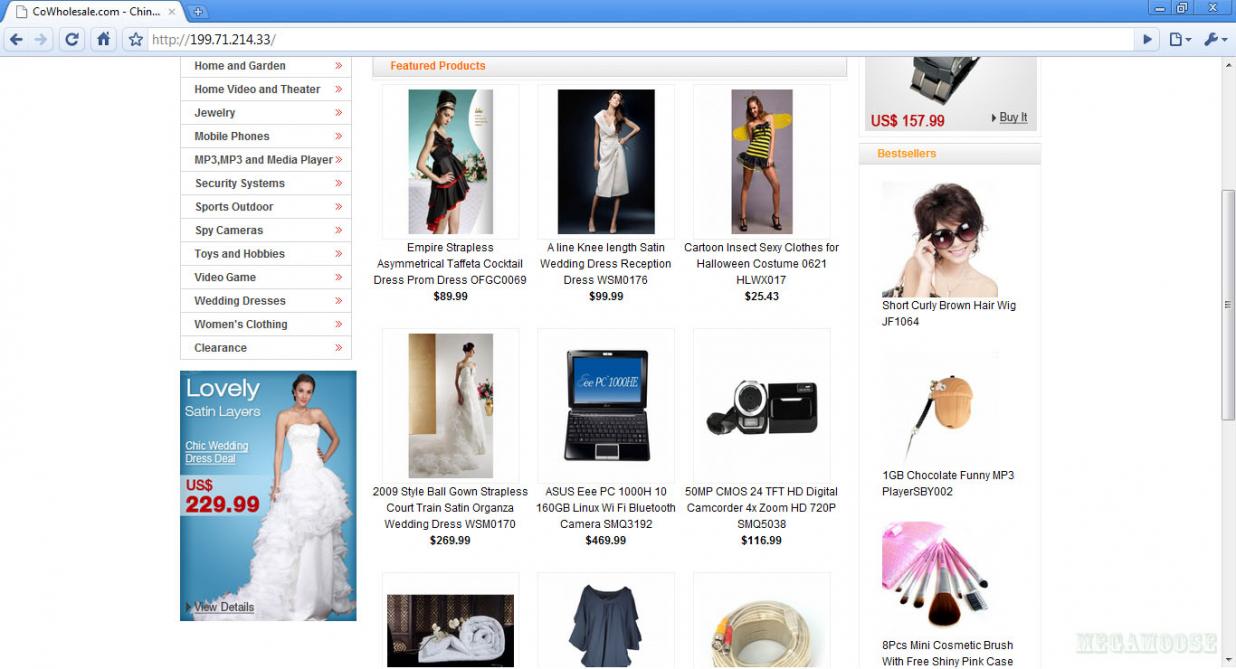
Task: Click the US$ 157.99 price text
Action: 908,121
